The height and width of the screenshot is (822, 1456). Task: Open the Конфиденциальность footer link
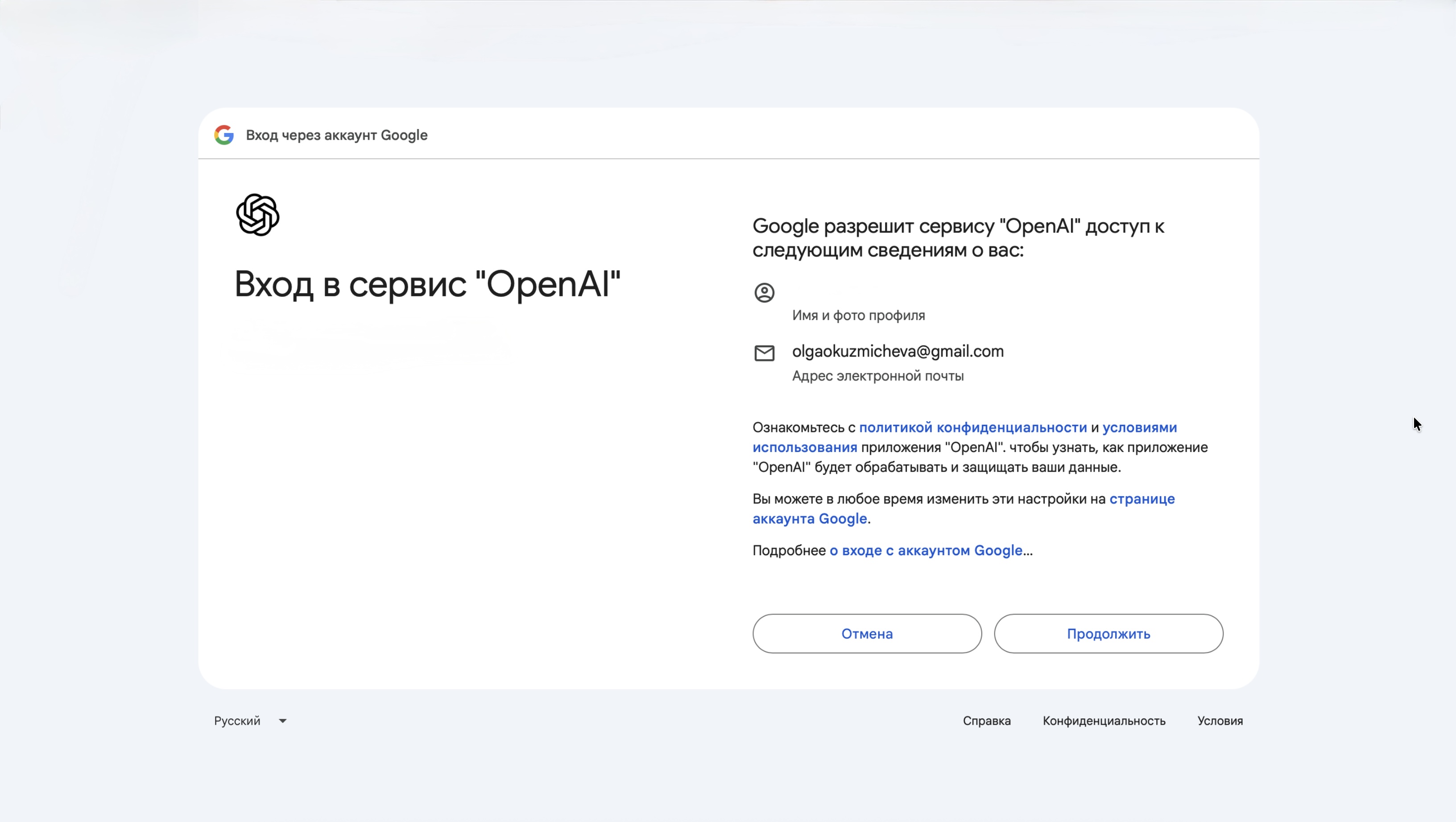point(1104,721)
